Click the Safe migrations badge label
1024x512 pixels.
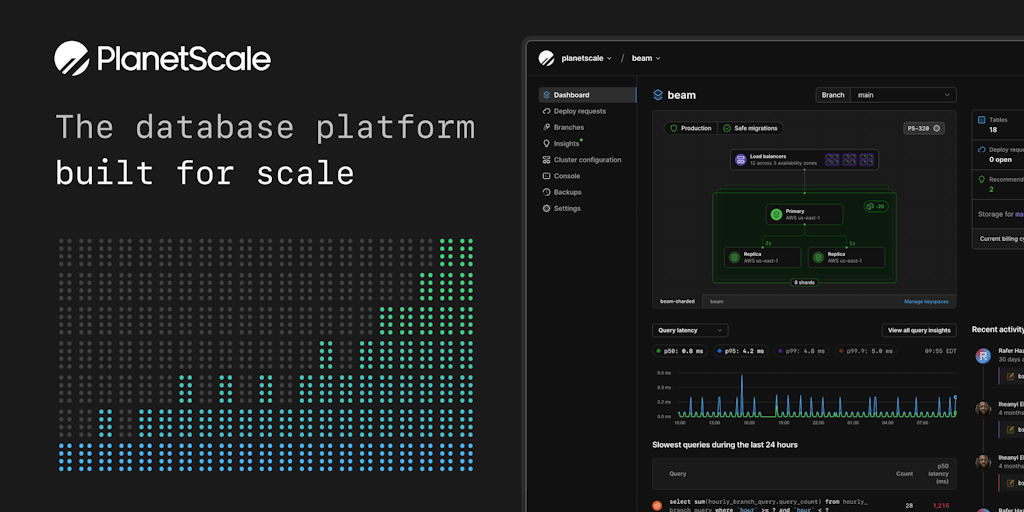click(x=756, y=129)
